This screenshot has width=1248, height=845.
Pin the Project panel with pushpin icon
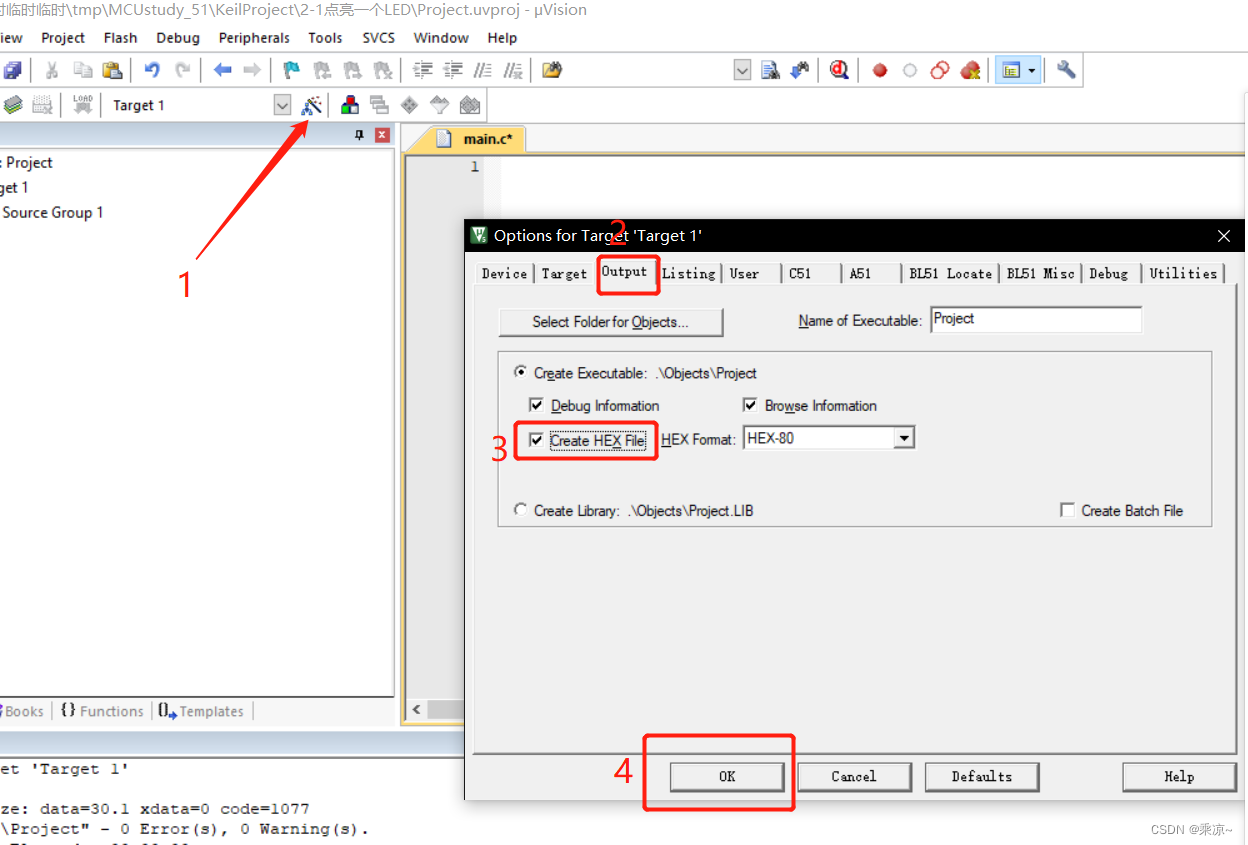[x=360, y=135]
